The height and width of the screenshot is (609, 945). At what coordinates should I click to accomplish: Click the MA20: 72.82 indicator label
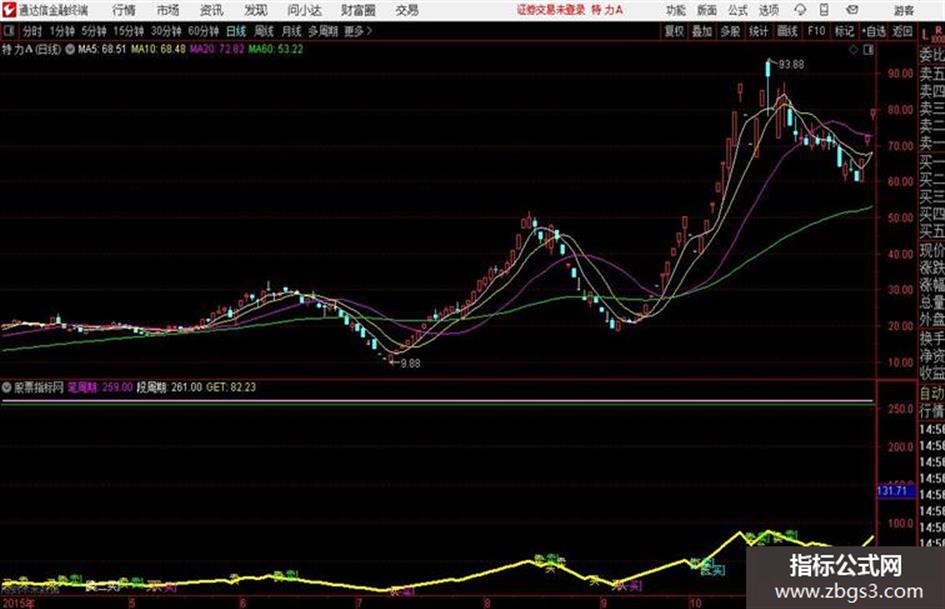pyautogui.click(x=217, y=49)
